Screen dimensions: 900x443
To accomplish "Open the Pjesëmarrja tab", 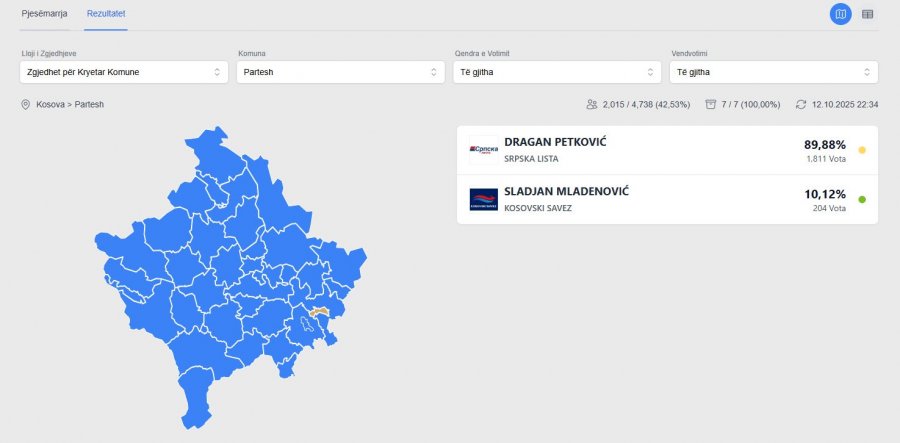I will pyautogui.click(x=44, y=14).
